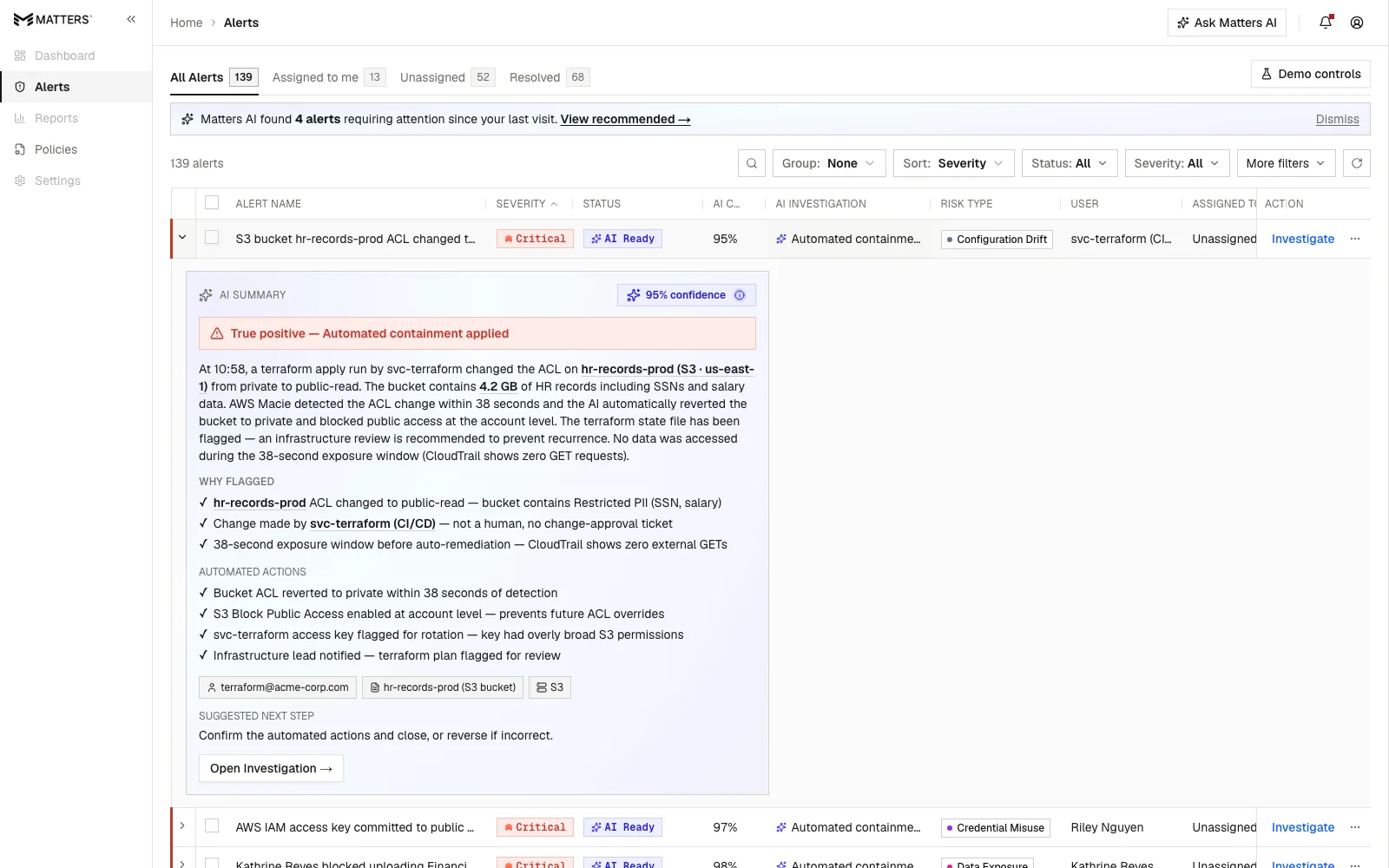Click the warning triangle in True positive banner

click(217, 333)
